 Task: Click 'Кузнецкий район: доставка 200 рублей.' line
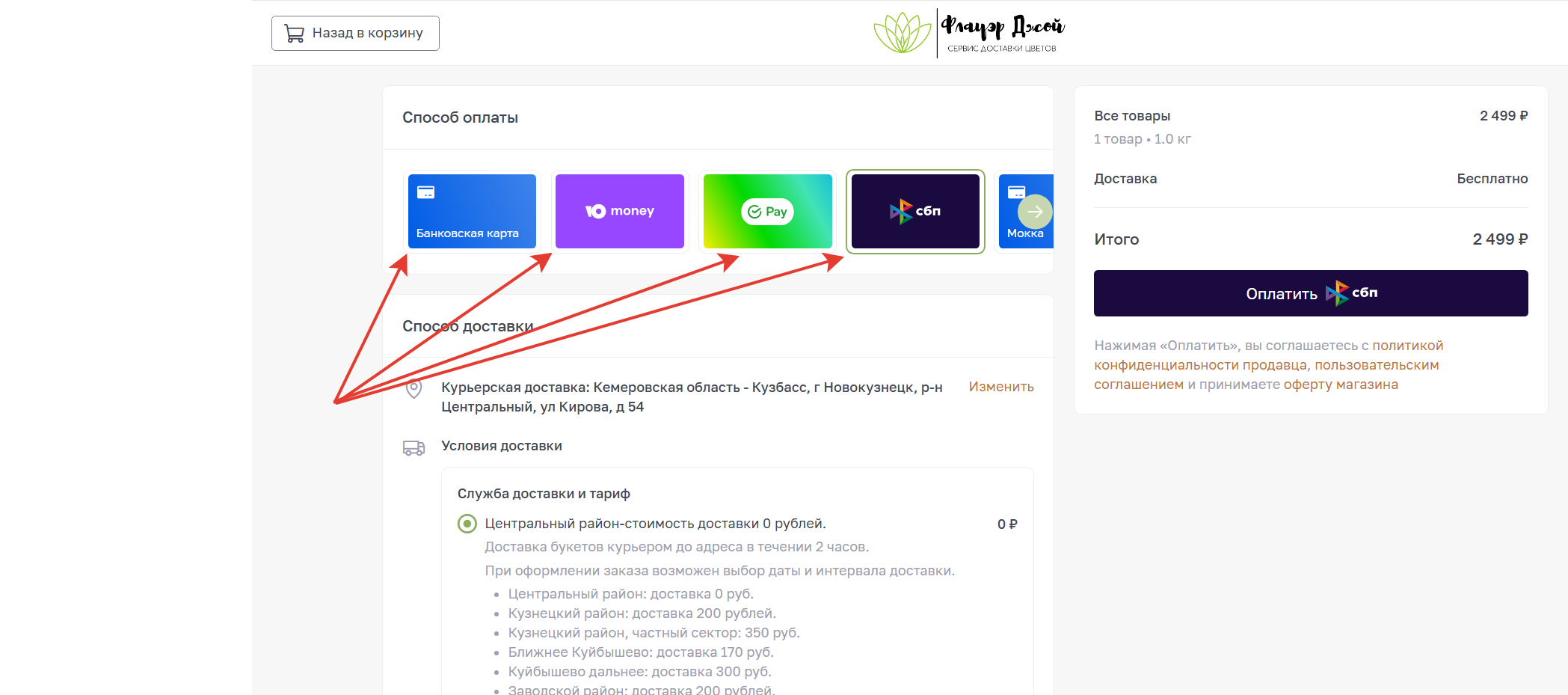point(642,613)
